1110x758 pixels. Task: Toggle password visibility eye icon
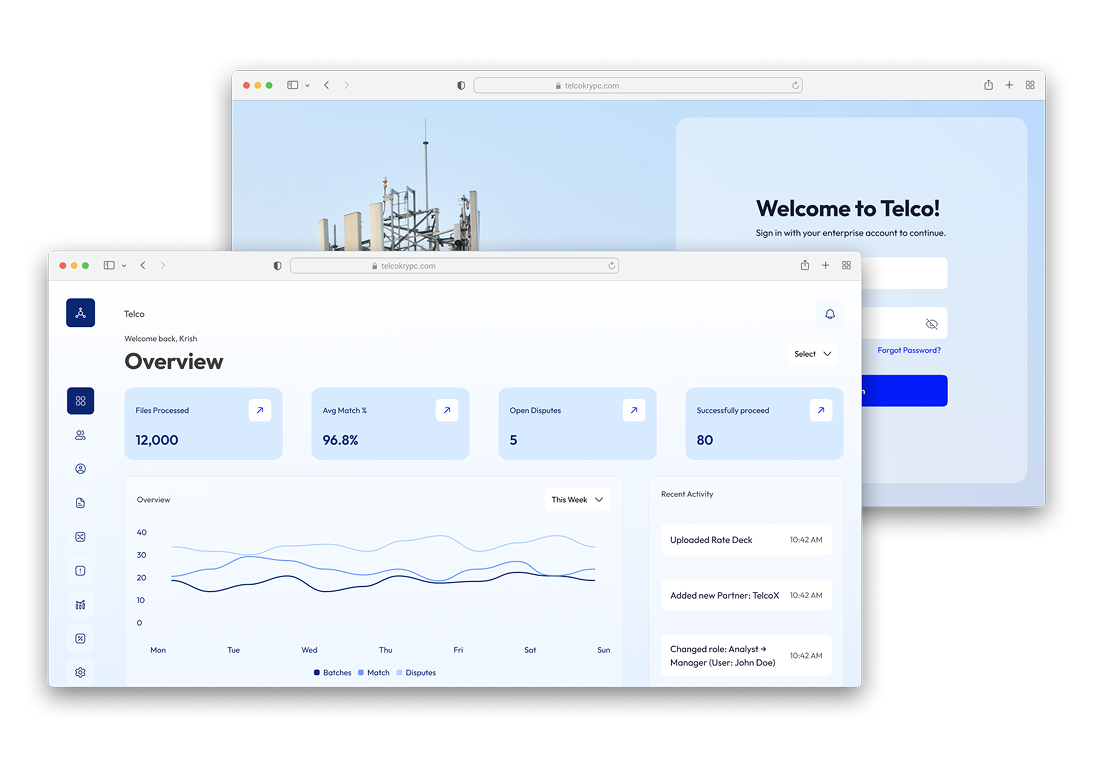pyautogui.click(x=931, y=324)
